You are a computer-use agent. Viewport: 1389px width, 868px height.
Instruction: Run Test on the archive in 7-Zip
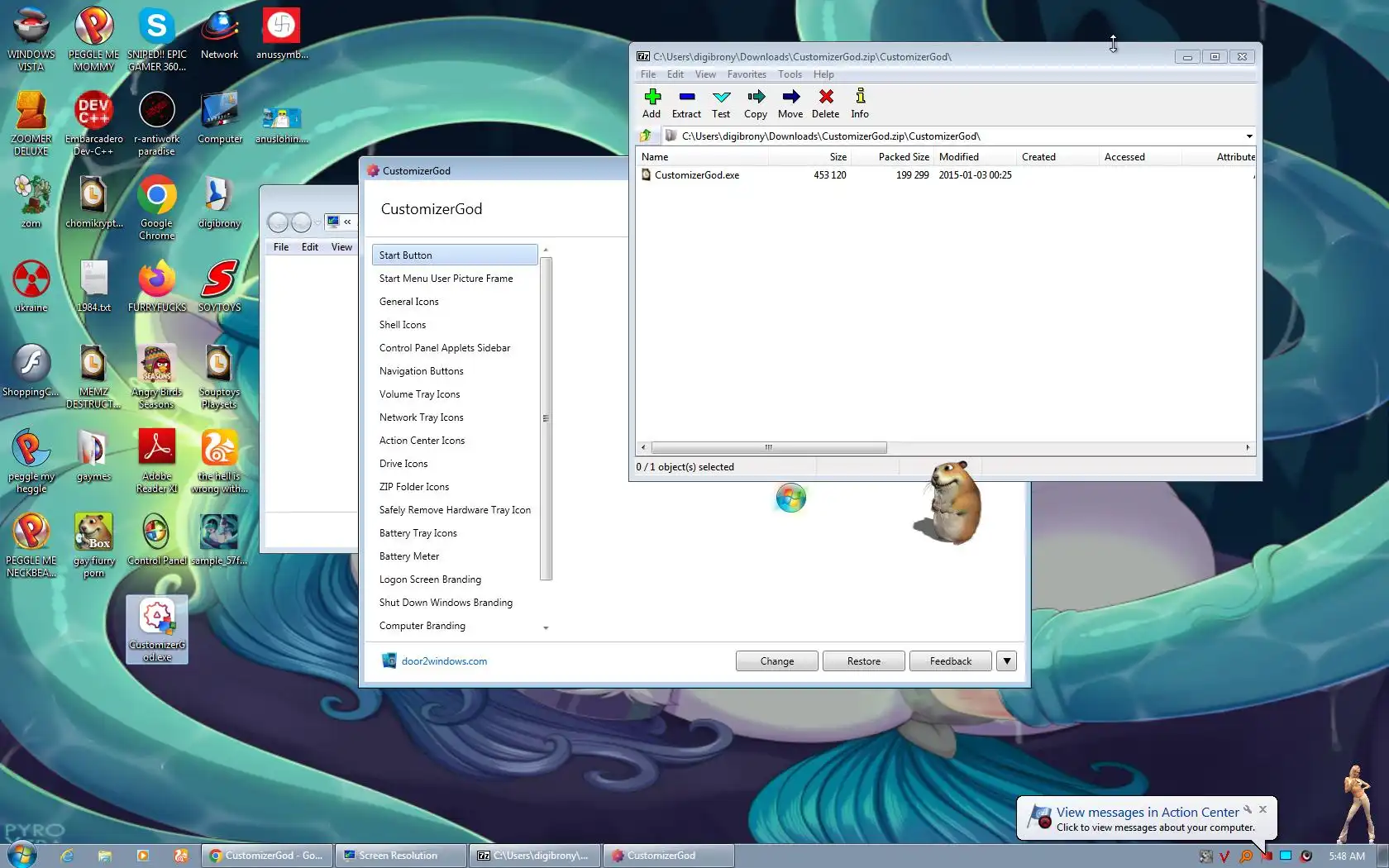tap(721, 104)
